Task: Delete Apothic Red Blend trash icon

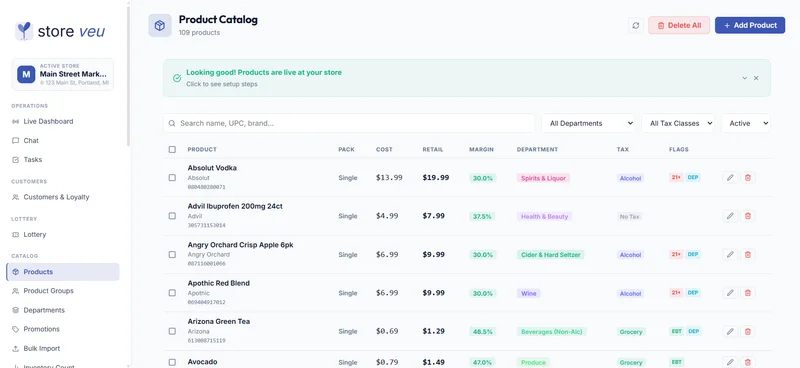Action: 747,293
